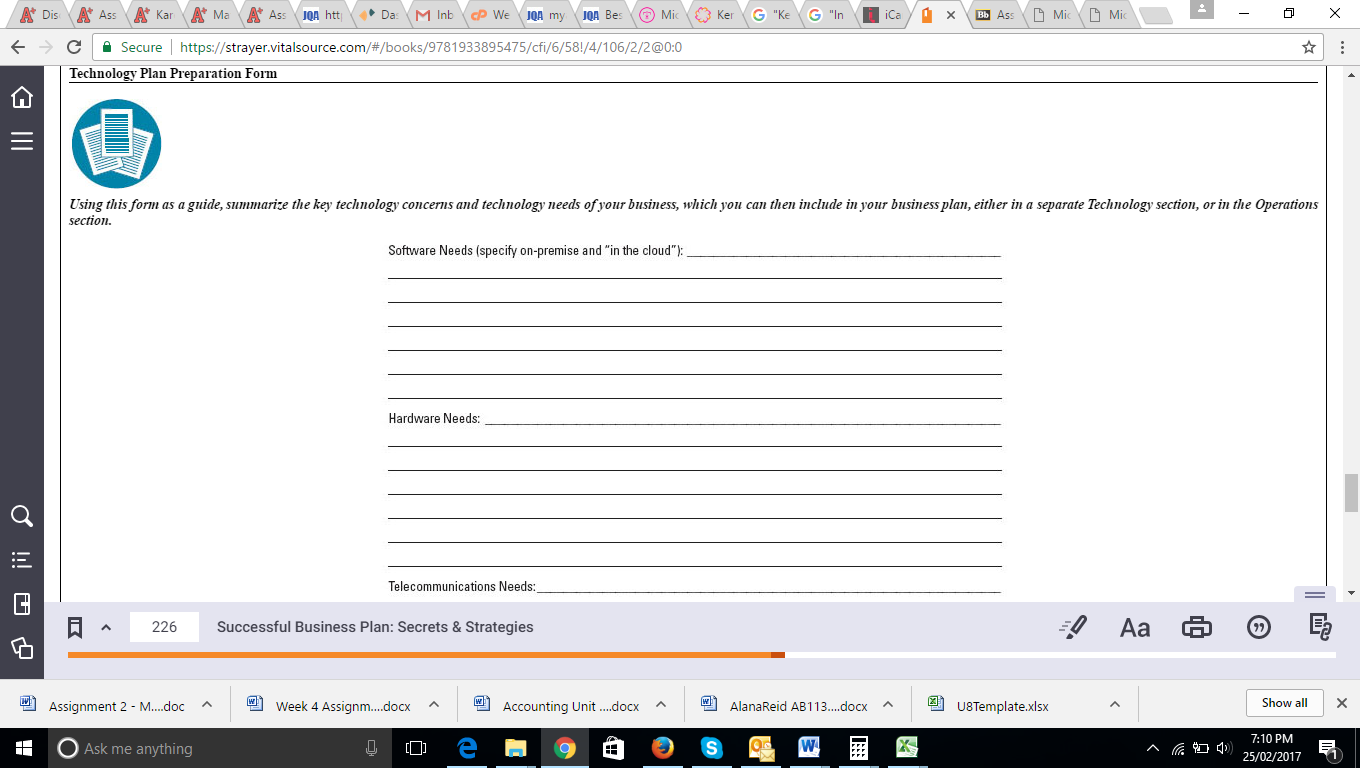Open the highlighter tool icon
This screenshot has height=768, width=1360.
click(1073, 627)
